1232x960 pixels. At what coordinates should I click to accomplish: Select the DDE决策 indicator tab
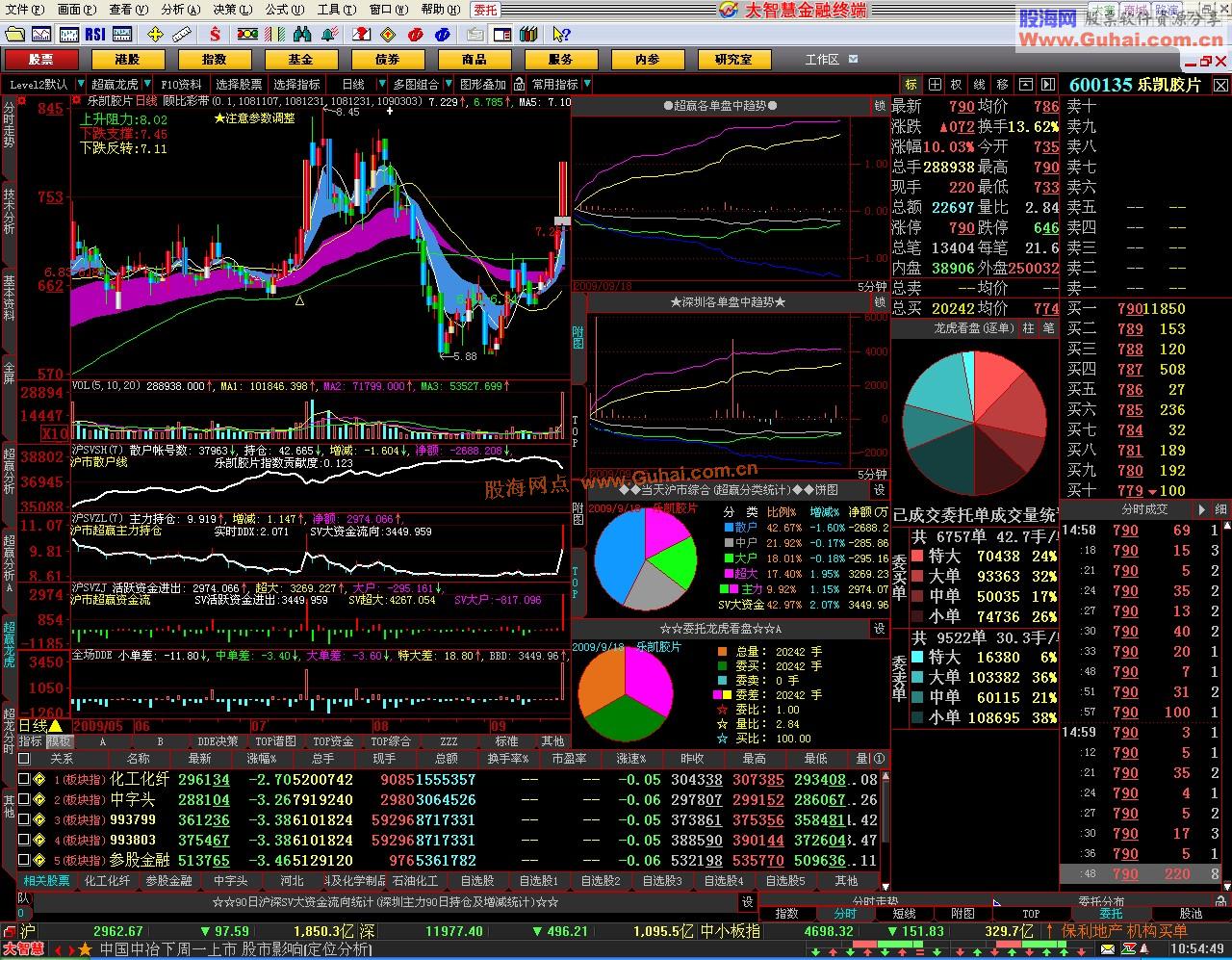(x=218, y=742)
